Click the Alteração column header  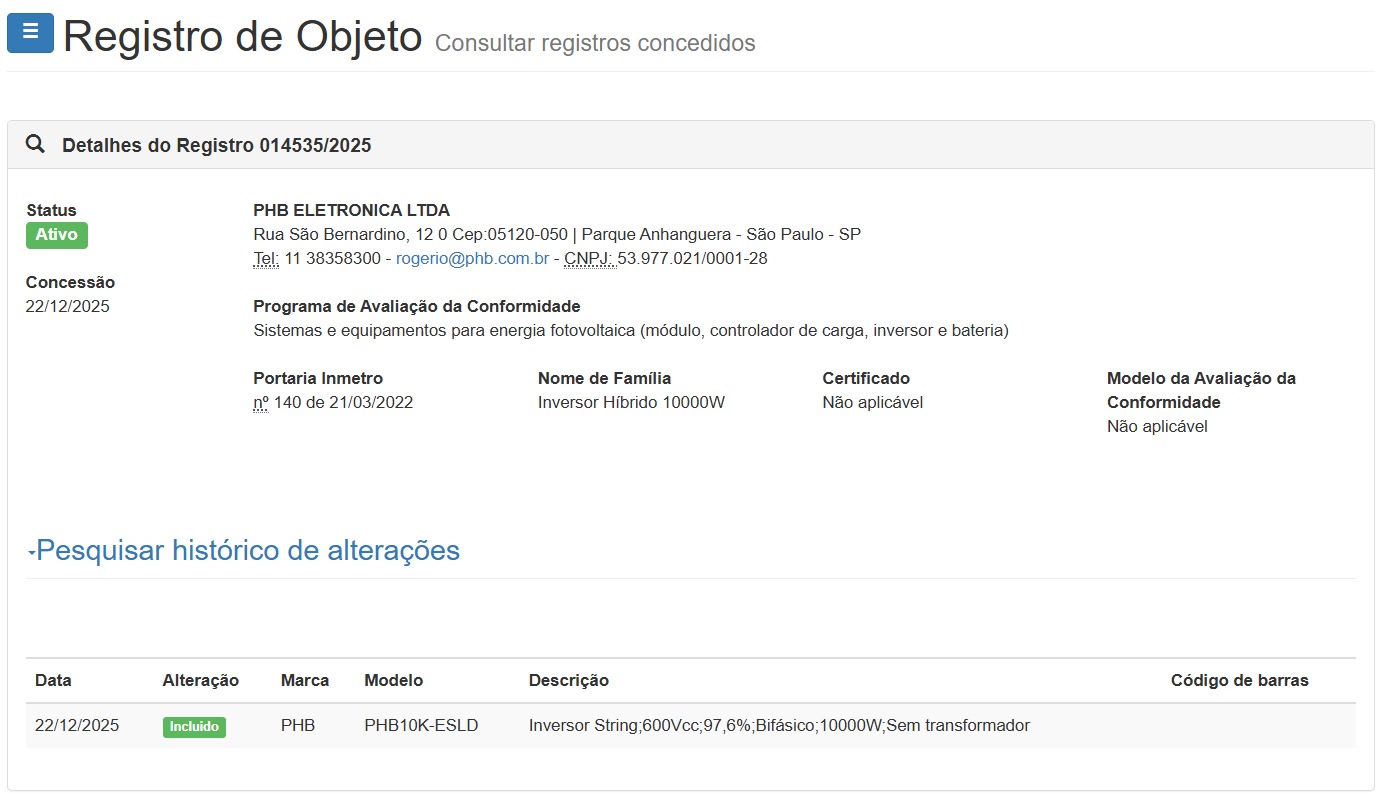200,681
